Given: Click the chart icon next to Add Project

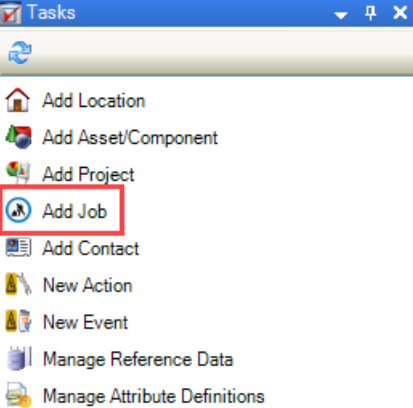Looking at the screenshot, I should tap(19, 172).
